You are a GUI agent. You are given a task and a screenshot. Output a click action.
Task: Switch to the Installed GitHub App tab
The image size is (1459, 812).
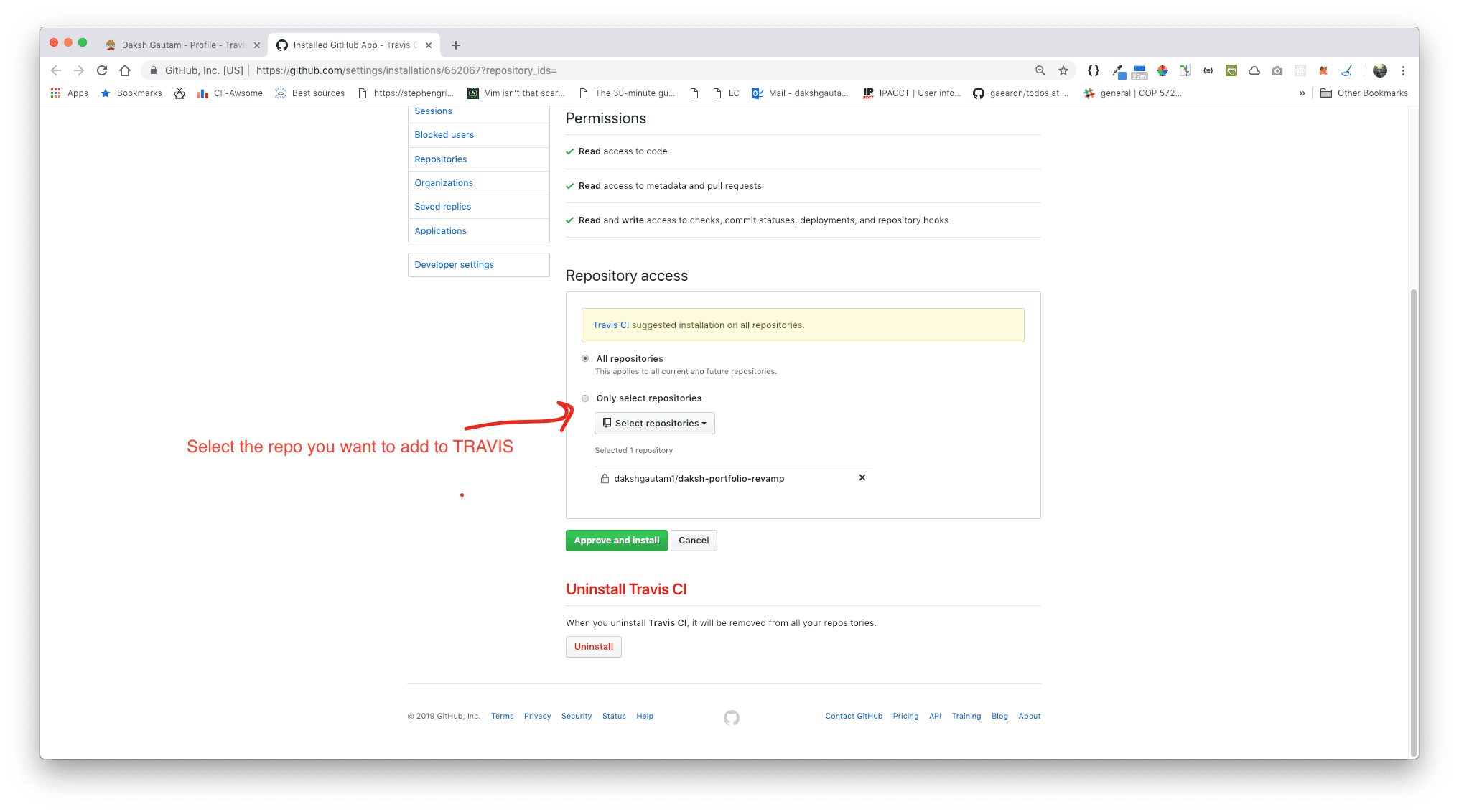pos(353,45)
